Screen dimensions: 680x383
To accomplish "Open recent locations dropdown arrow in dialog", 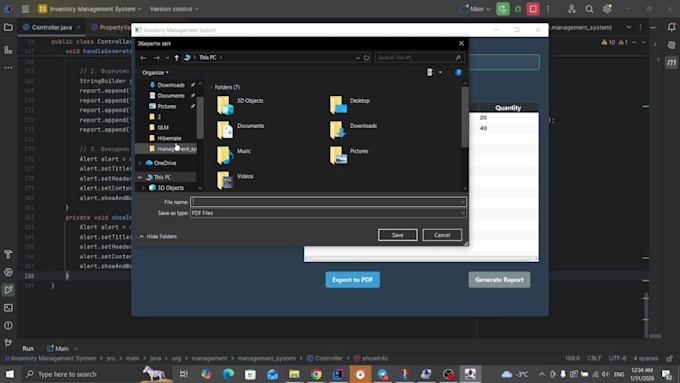I will coord(167,58).
